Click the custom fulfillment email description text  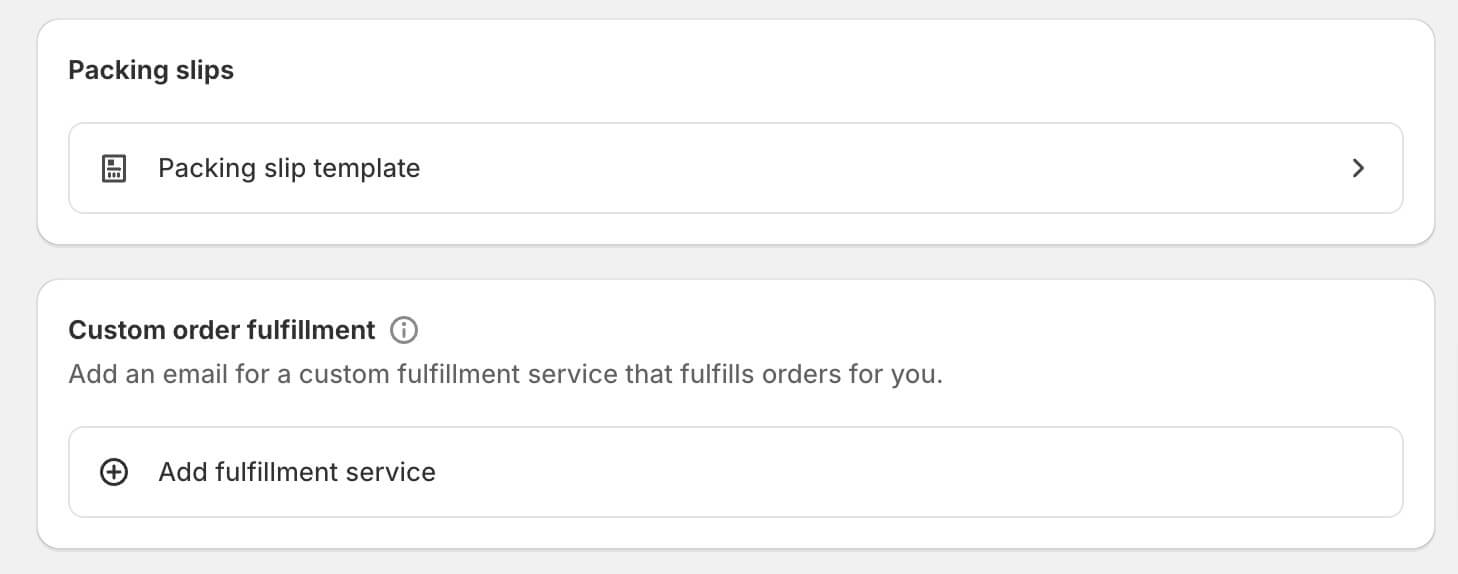click(x=505, y=376)
